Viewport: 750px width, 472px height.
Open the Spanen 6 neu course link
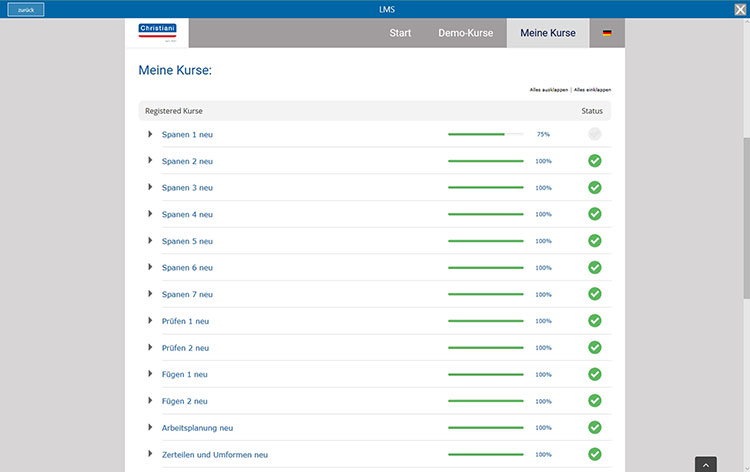pos(187,268)
